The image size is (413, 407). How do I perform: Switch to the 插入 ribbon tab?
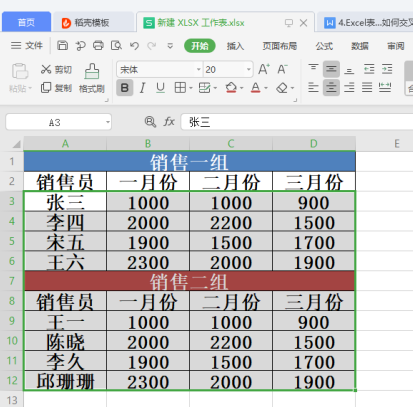tap(235, 46)
